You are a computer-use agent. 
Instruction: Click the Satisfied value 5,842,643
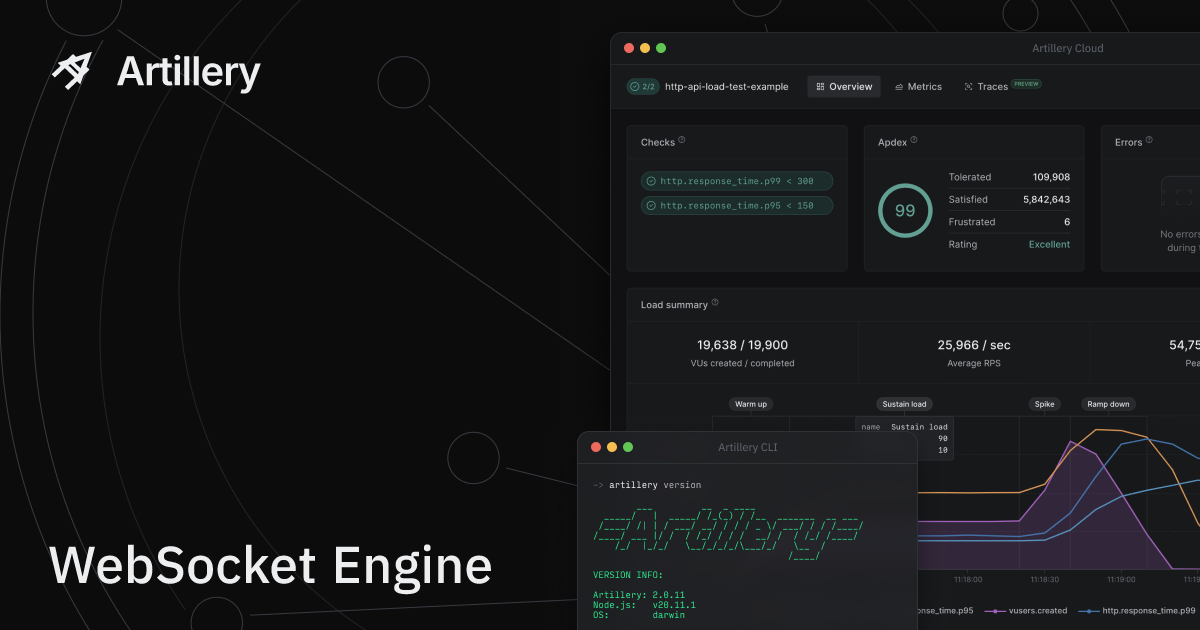(1046, 200)
